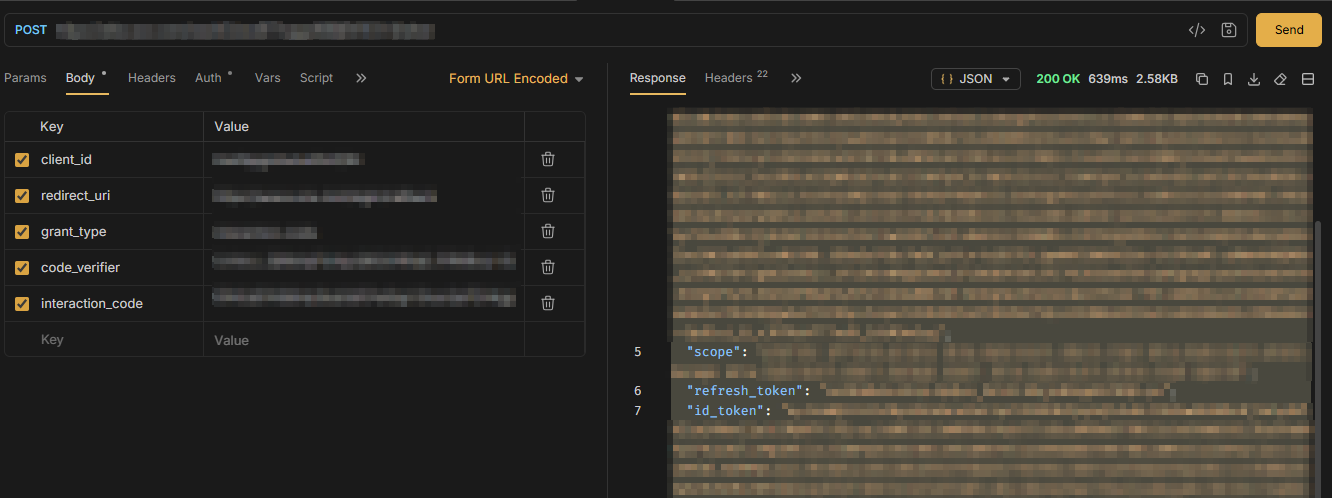The width and height of the screenshot is (1332, 498).
Task: Expand more request tabs chevron
Action: coord(361,78)
